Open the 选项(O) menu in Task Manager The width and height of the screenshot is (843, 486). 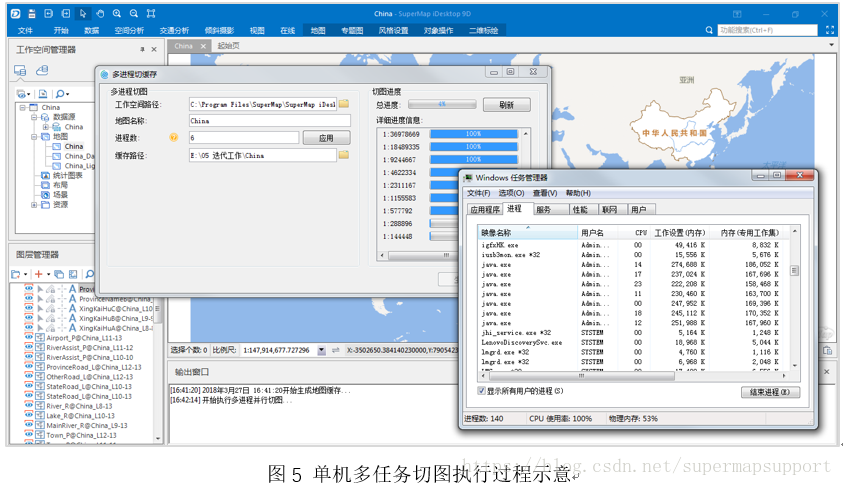click(511, 193)
